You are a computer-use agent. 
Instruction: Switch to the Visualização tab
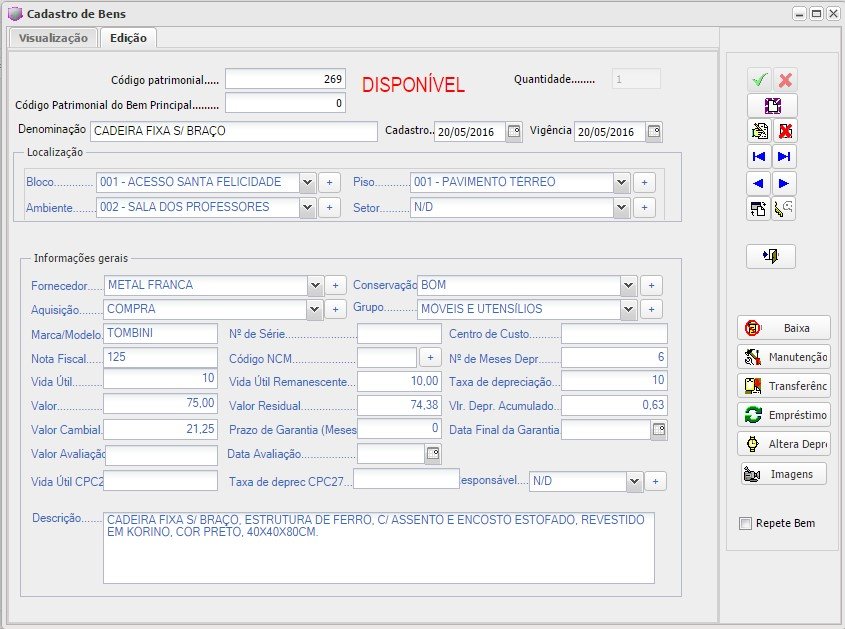54,38
